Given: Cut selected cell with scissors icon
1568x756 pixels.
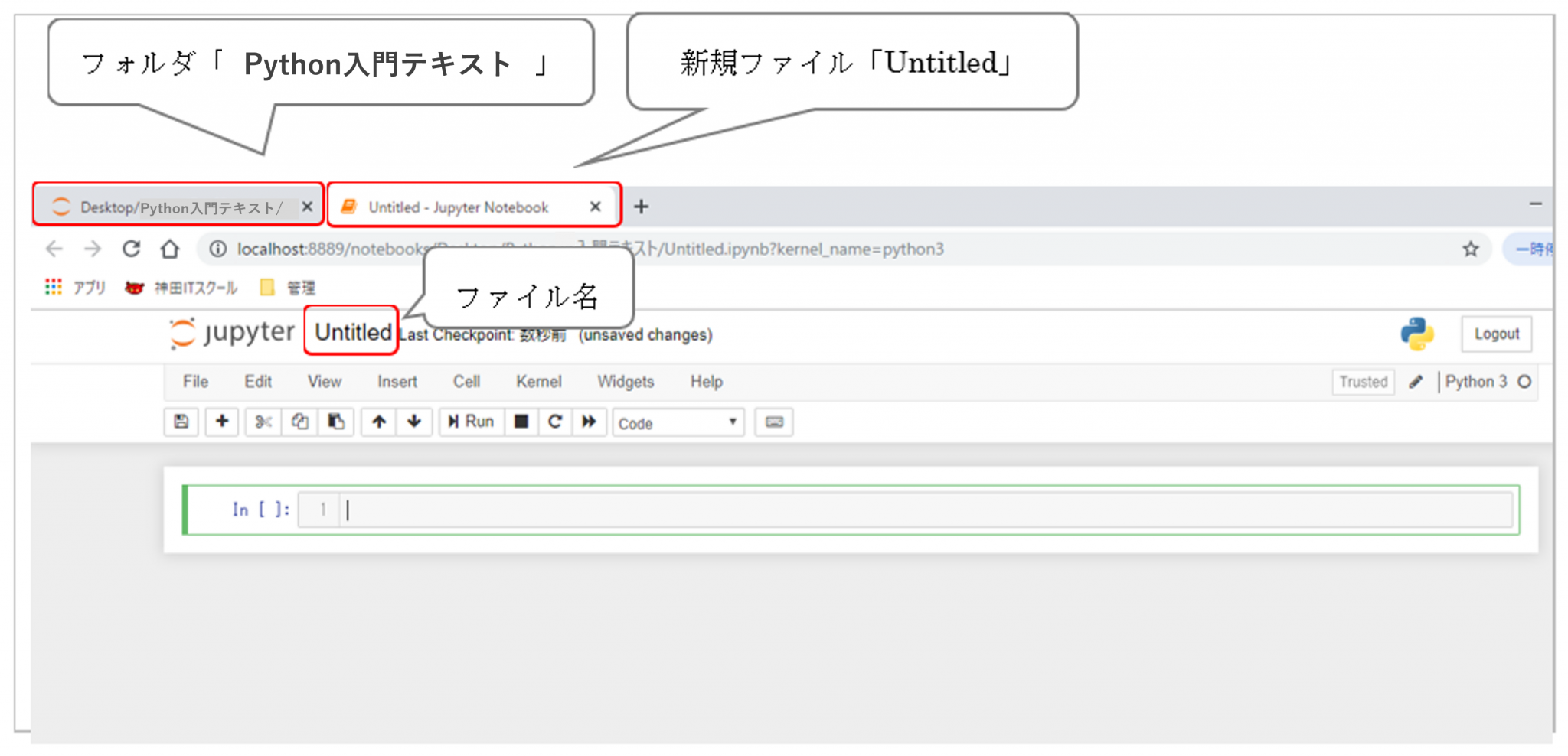Looking at the screenshot, I should pyautogui.click(x=263, y=422).
